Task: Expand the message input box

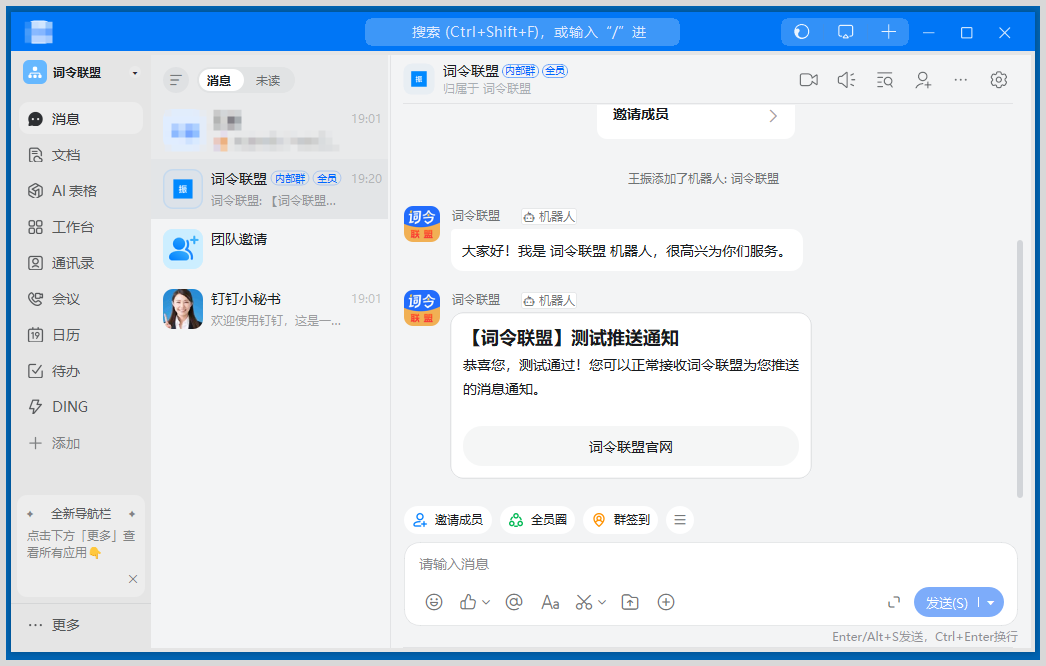Action: click(x=894, y=602)
